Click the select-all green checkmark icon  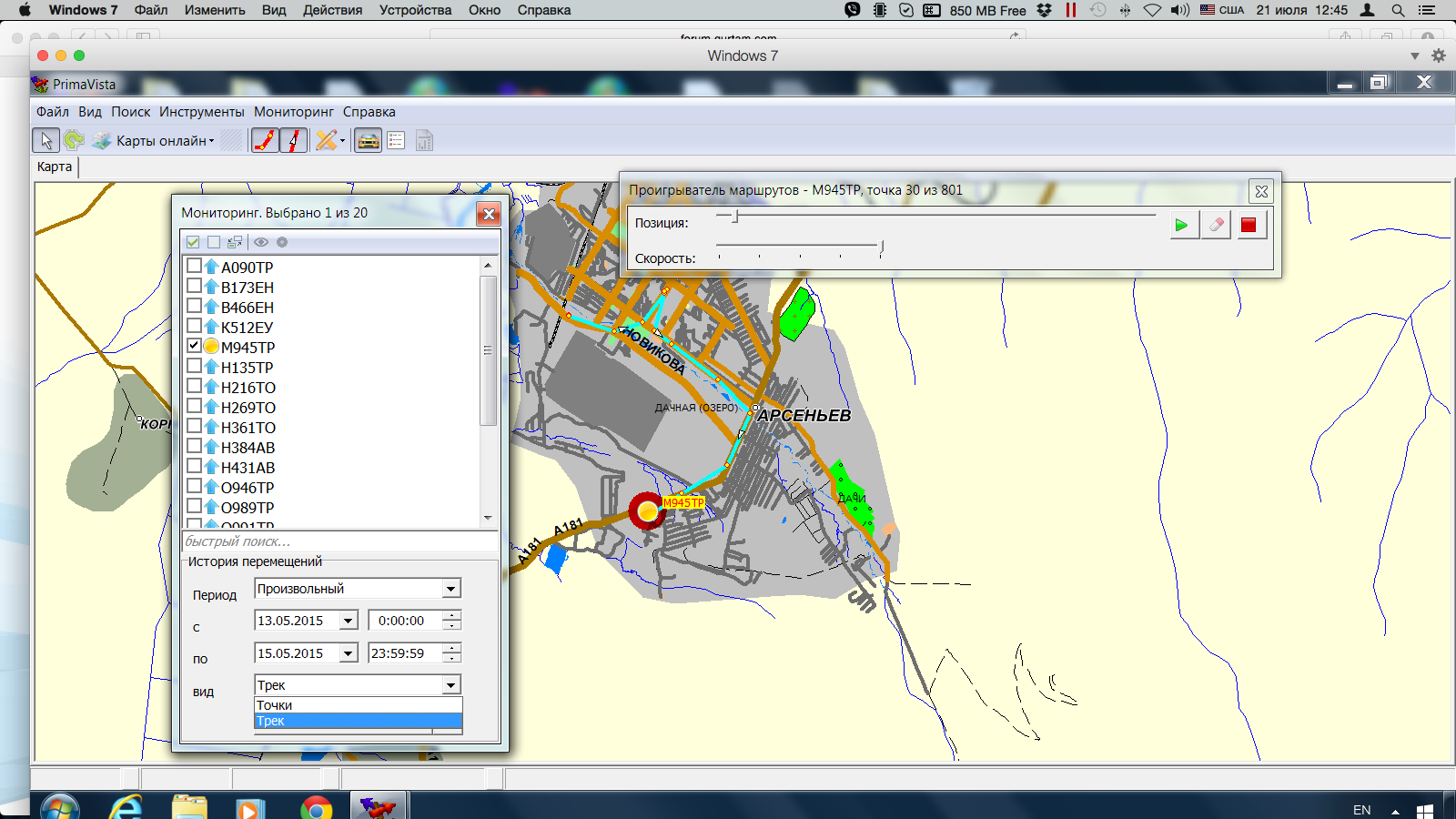[x=193, y=242]
